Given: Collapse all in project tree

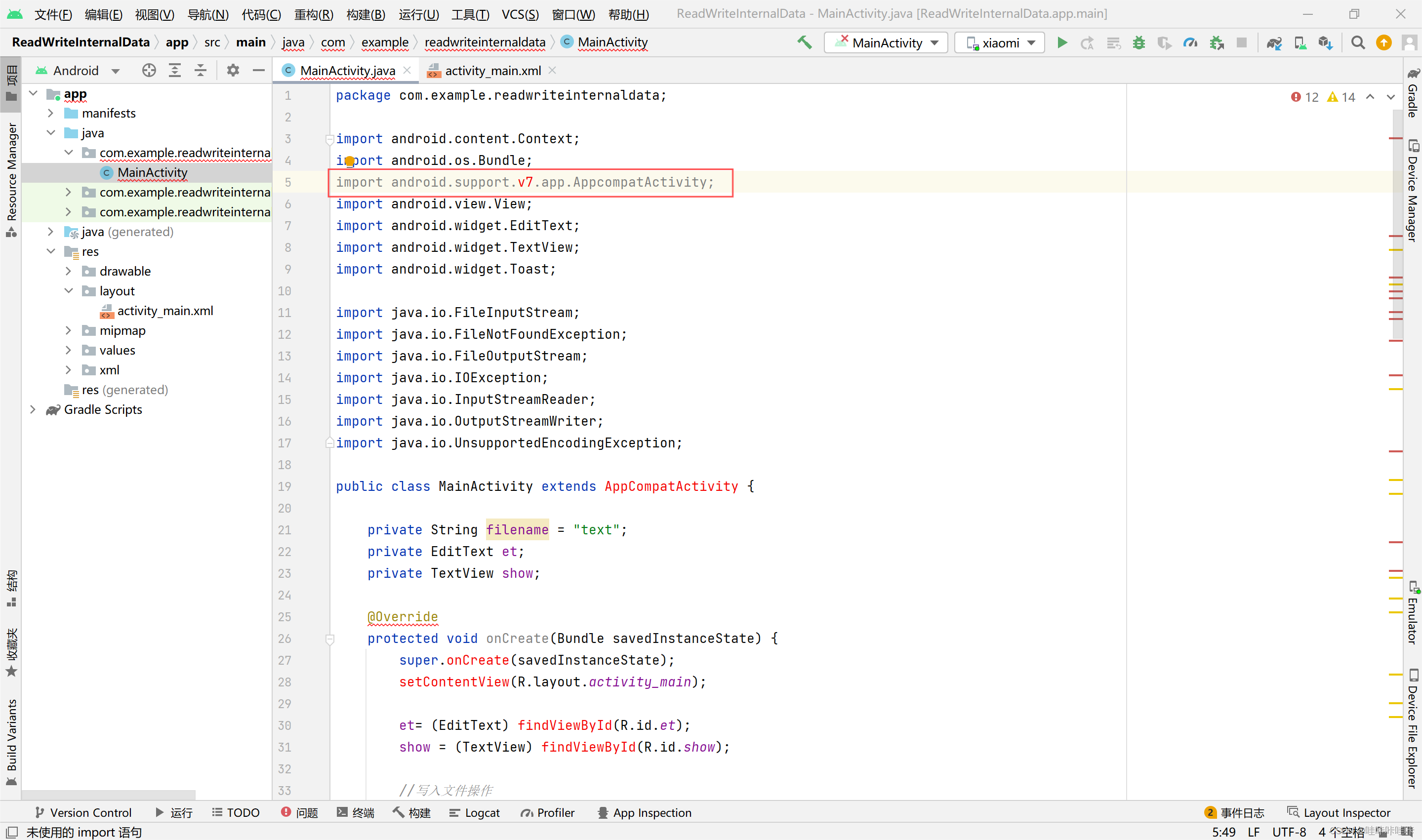Looking at the screenshot, I should coord(201,70).
